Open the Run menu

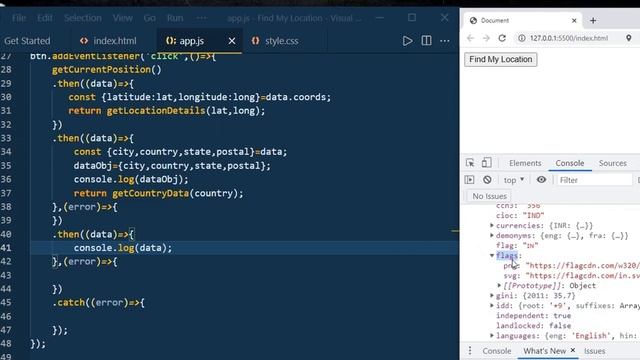(175, 18)
